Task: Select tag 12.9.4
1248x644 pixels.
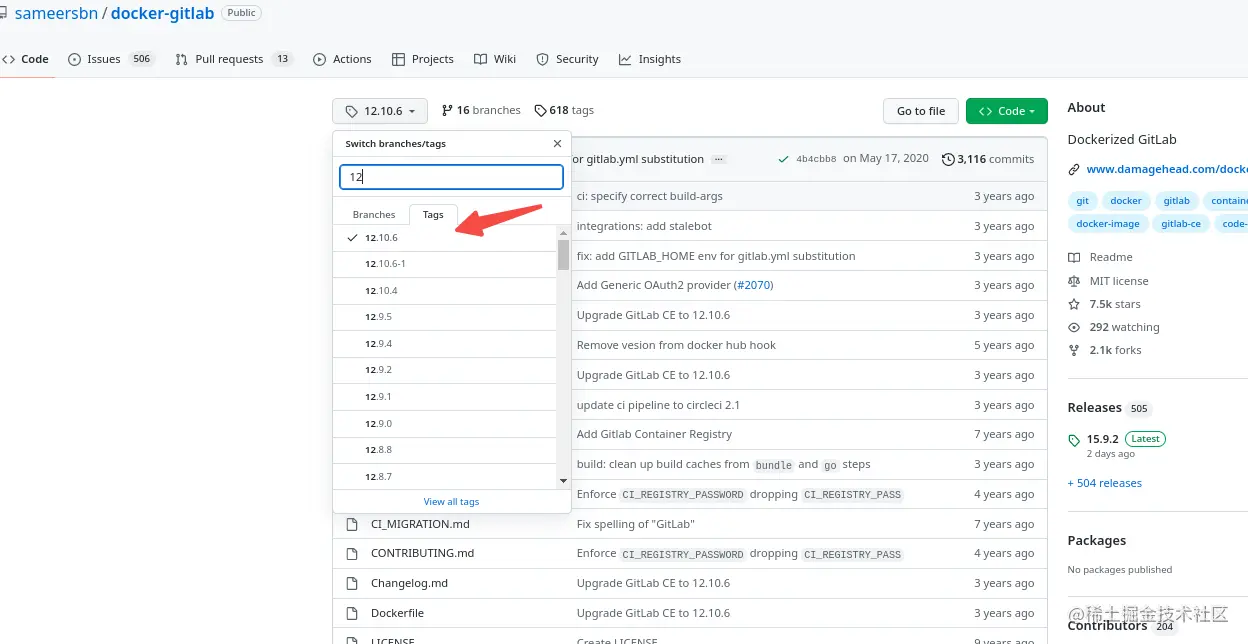Action: (446, 344)
